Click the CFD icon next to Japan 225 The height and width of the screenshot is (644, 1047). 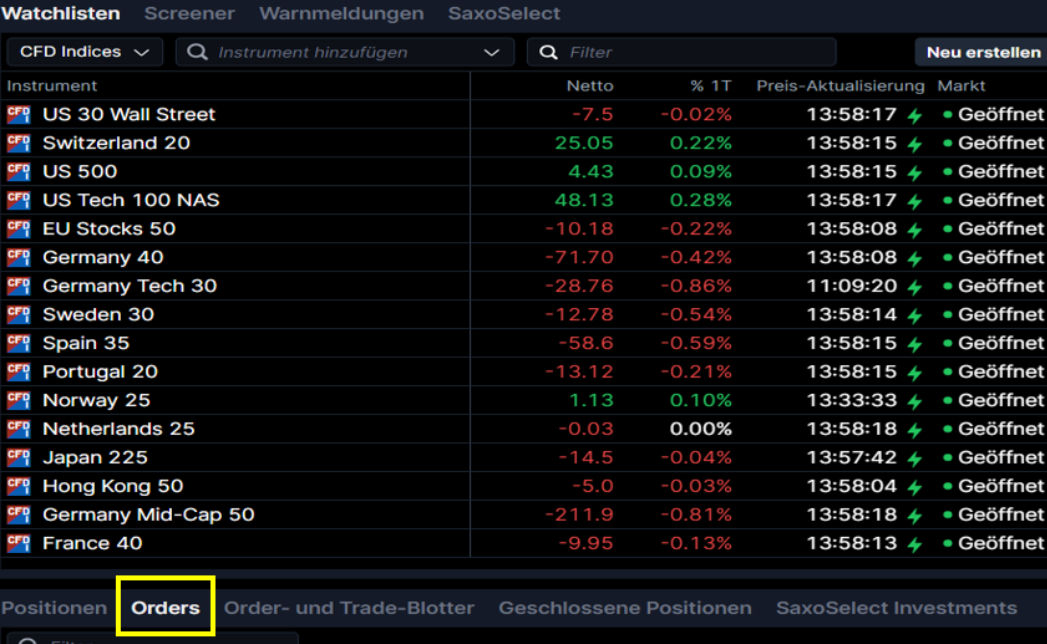pyautogui.click(x=18, y=458)
